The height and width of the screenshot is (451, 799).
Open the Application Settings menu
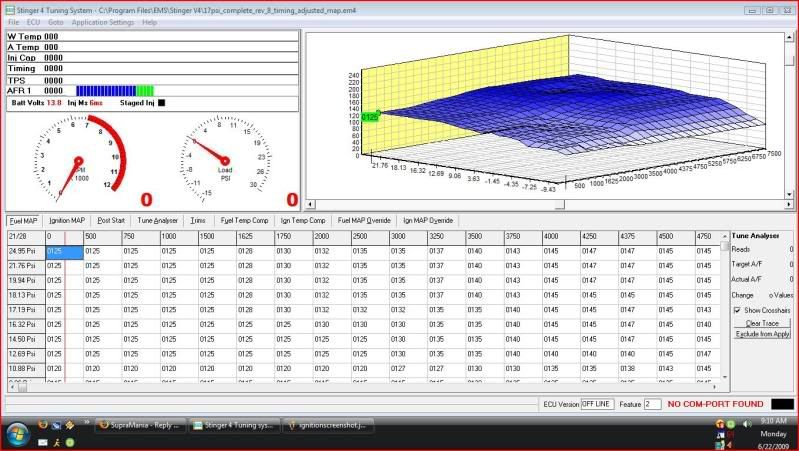102,22
